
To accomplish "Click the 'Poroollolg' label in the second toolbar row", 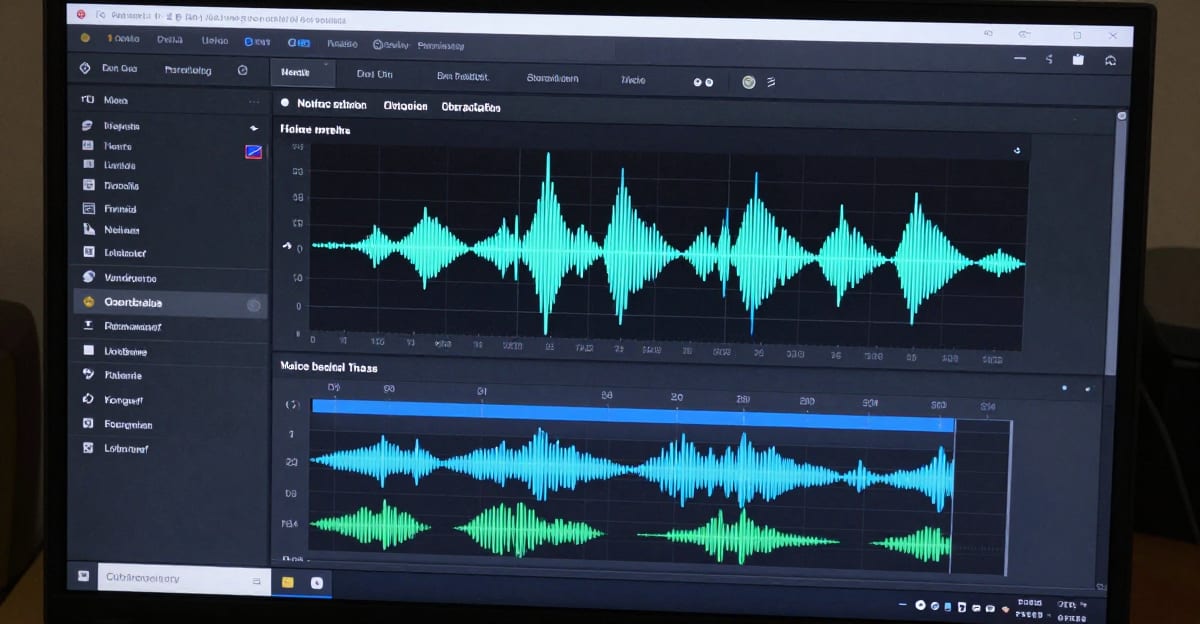I will pyautogui.click(x=188, y=70).
